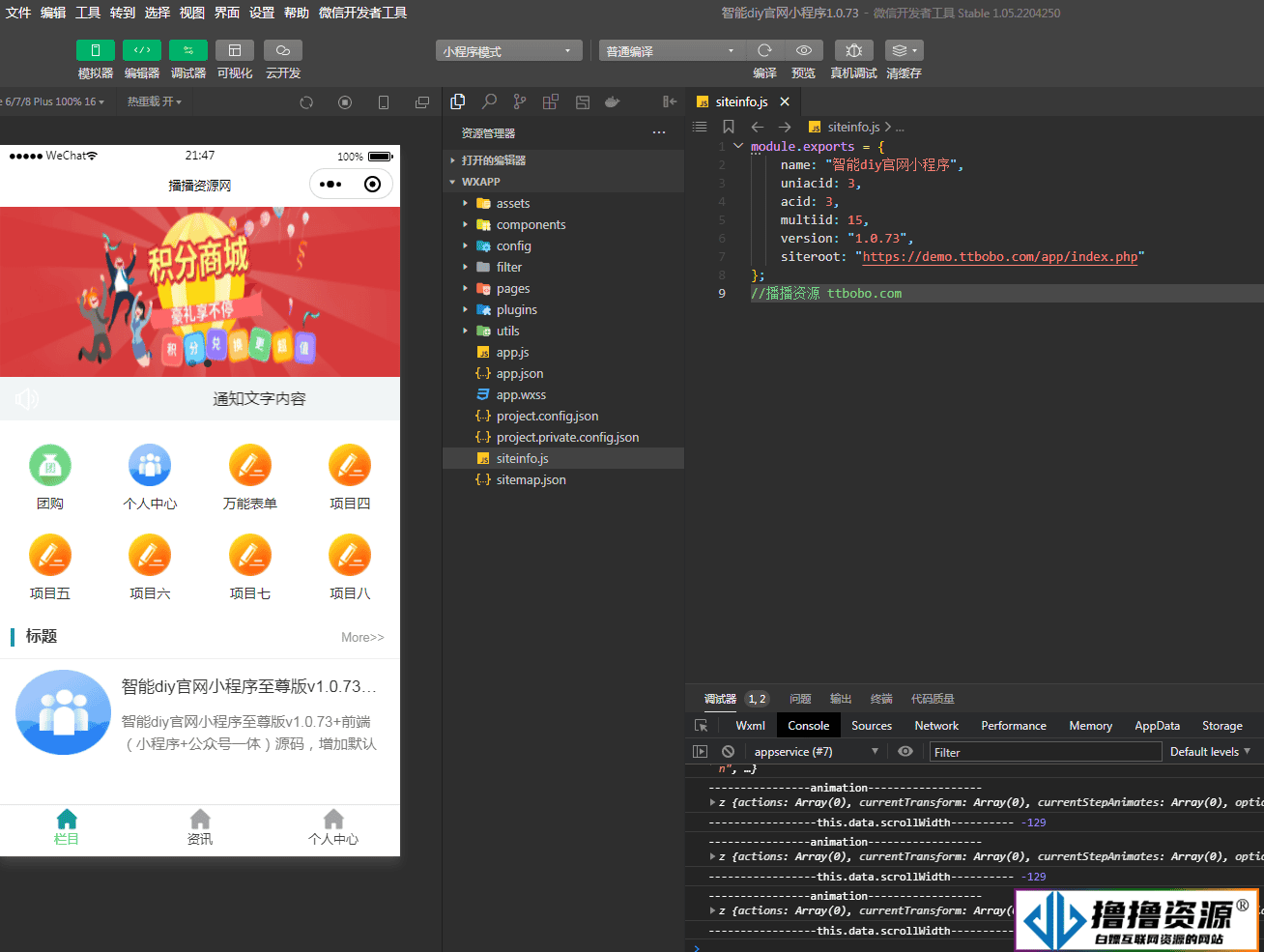
Task: Toggle the console sidebar panel icon
Action: [x=701, y=752]
